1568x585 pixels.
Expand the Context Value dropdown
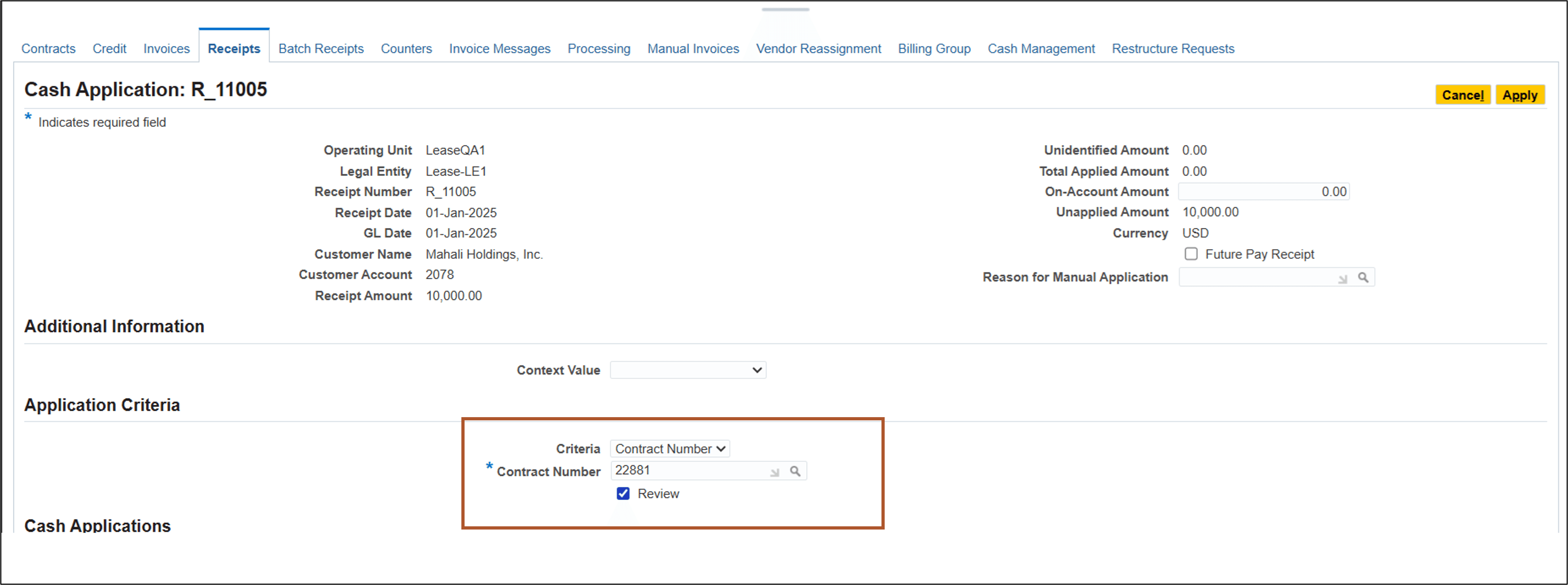tap(688, 370)
